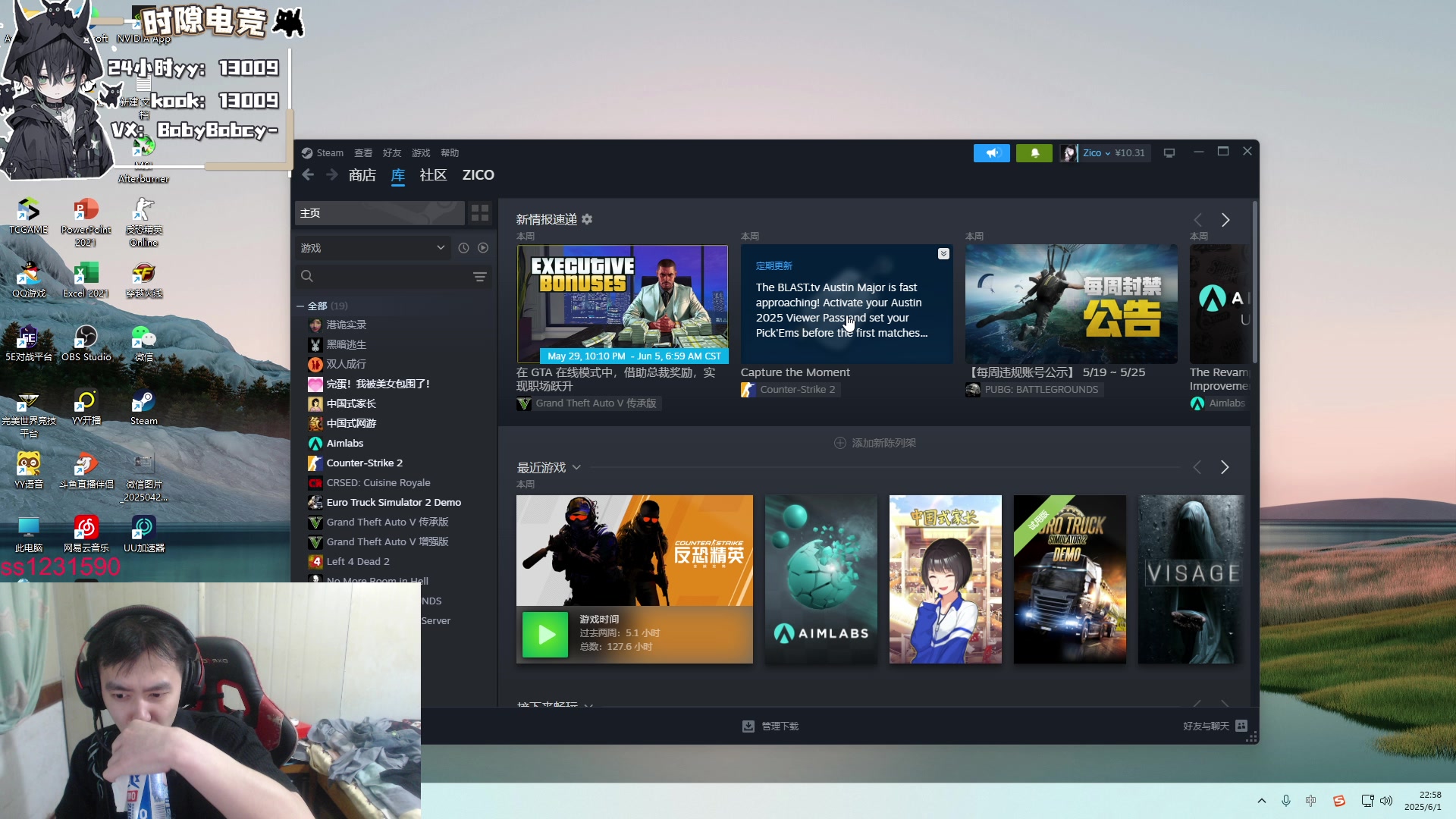
Task: Open the taskbar volume speaker icon
Action: pos(1386,801)
